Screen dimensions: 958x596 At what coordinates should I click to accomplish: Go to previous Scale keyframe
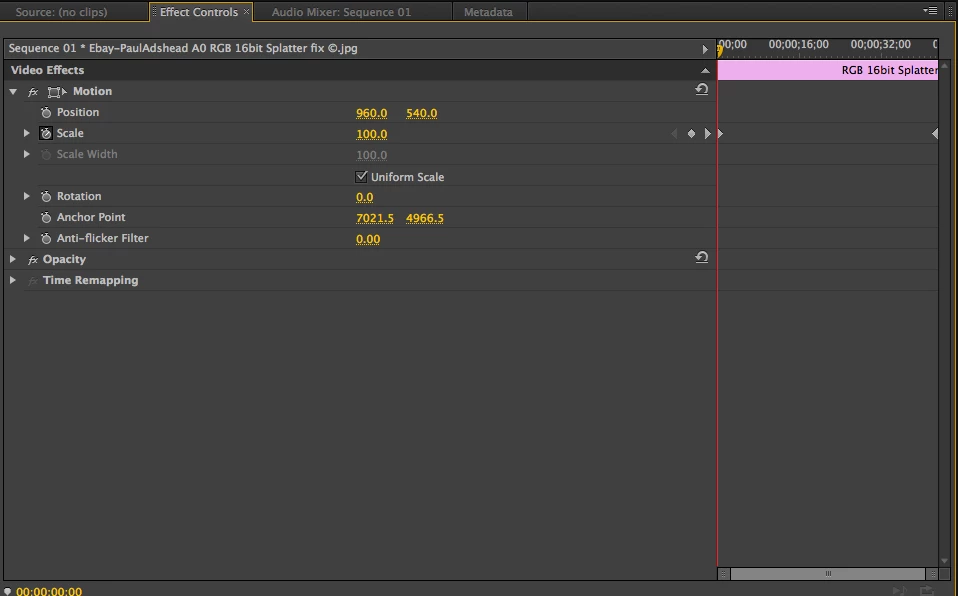(674, 133)
